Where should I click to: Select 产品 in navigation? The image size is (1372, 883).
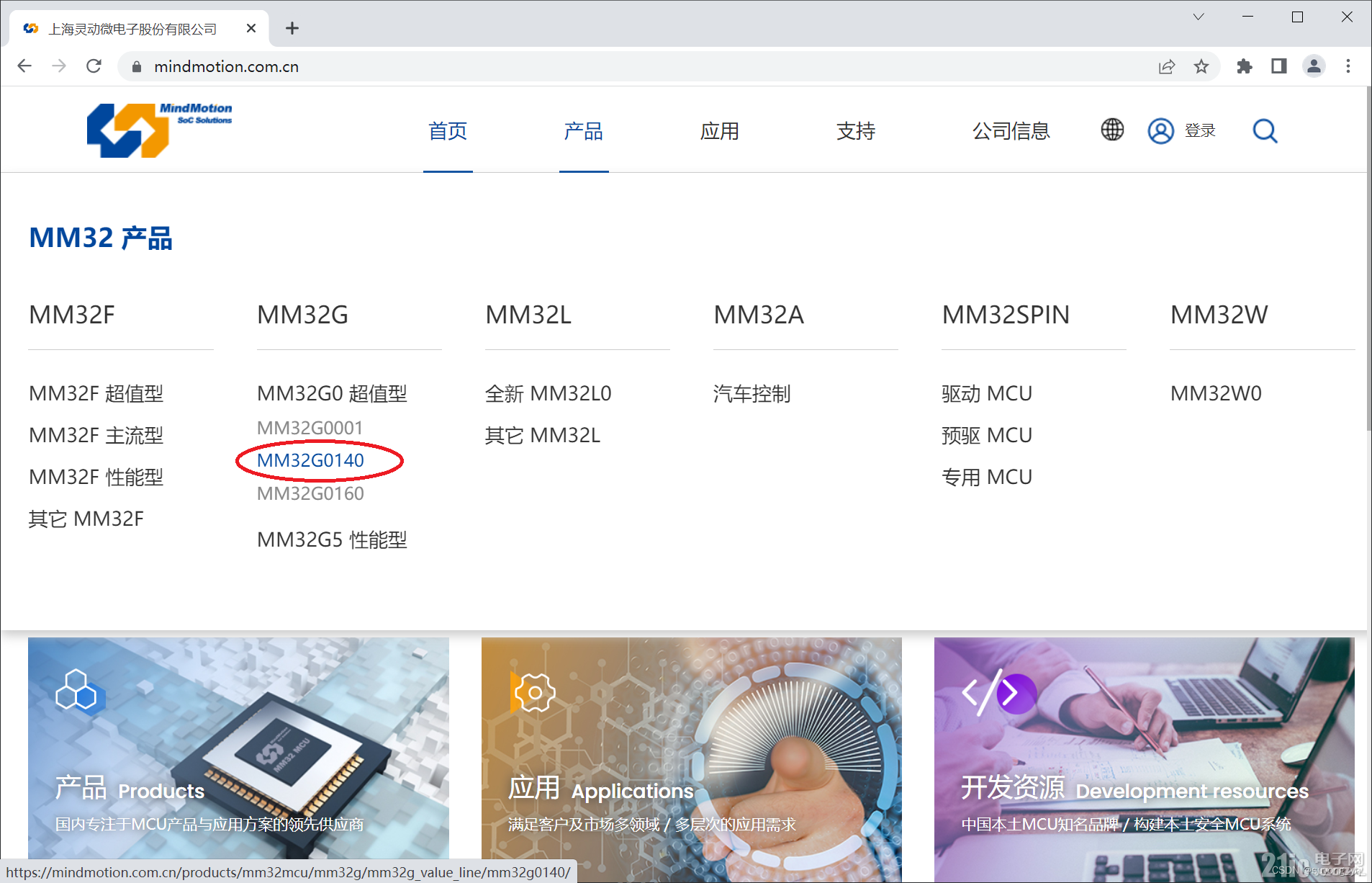click(x=584, y=131)
